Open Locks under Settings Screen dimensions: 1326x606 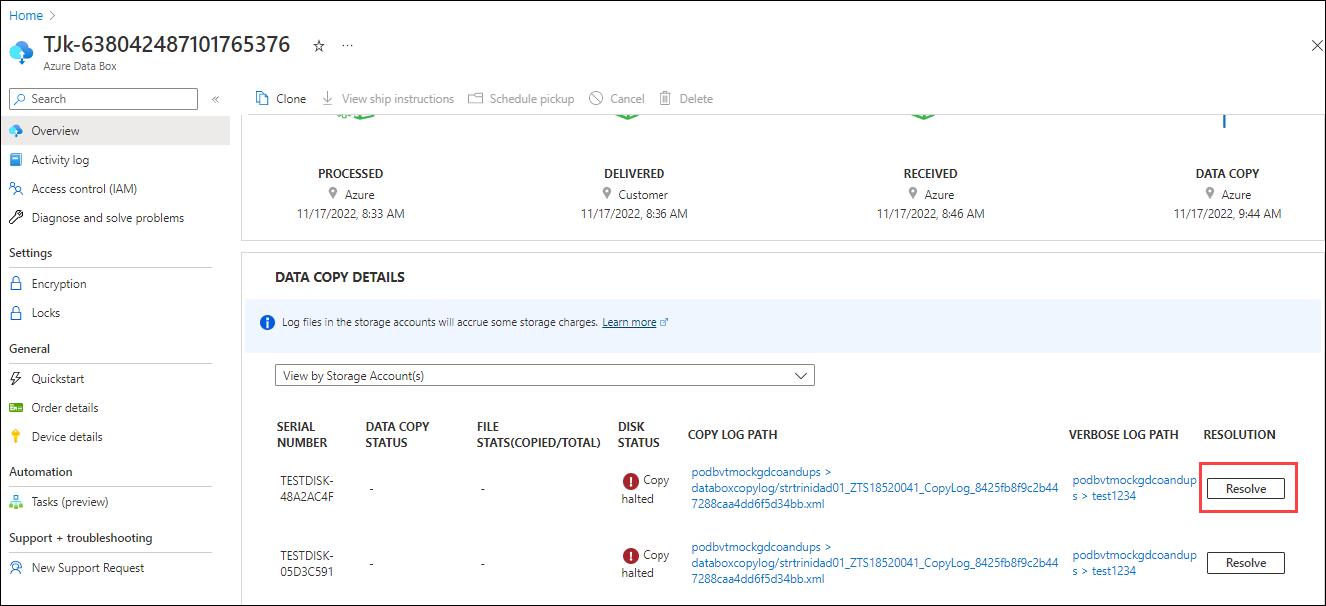pos(46,312)
